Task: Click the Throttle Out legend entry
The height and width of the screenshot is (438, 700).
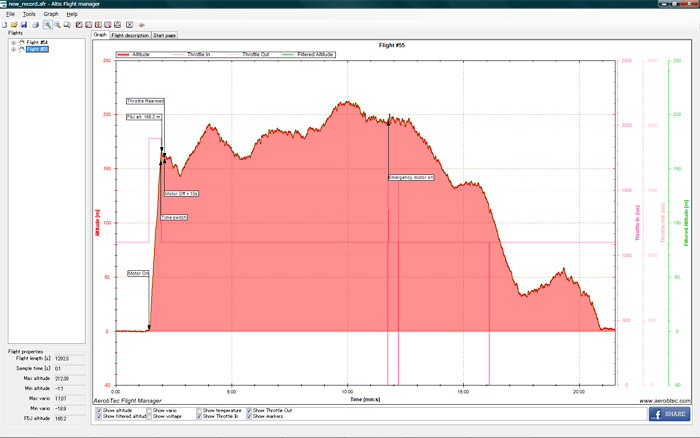Action: click(x=248, y=54)
